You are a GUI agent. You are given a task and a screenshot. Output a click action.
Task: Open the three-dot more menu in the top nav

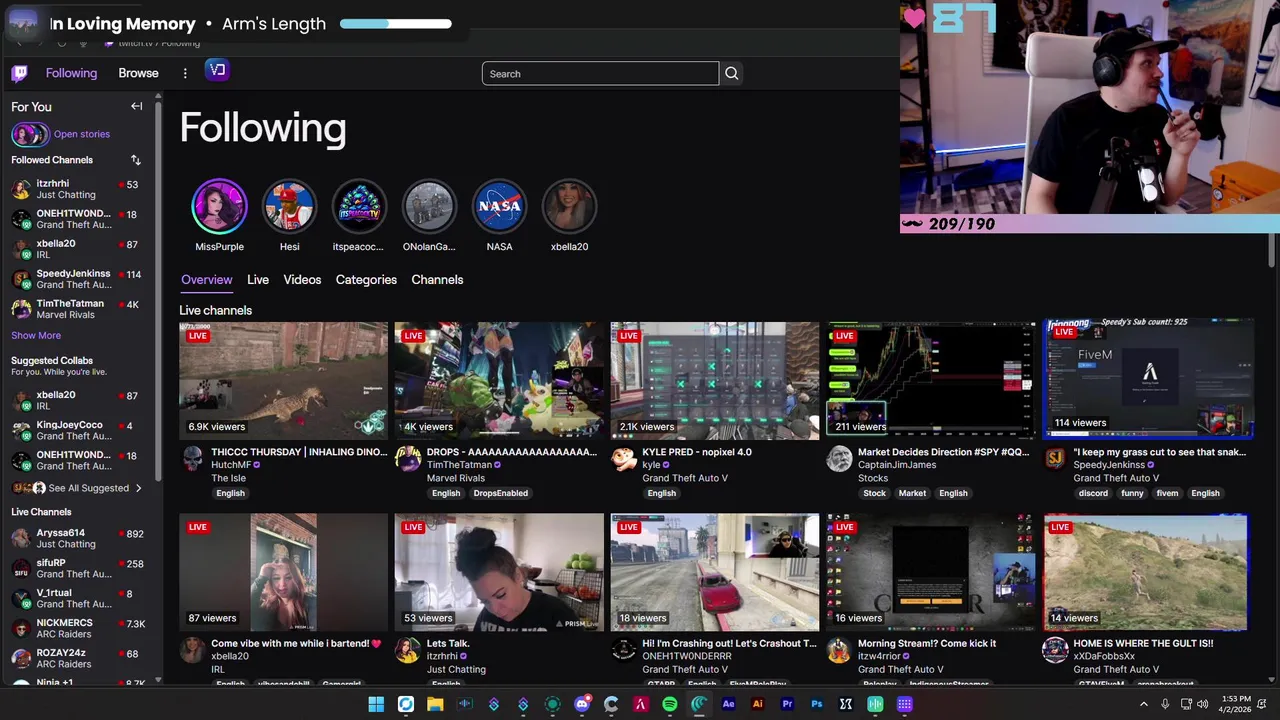(x=185, y=73)
